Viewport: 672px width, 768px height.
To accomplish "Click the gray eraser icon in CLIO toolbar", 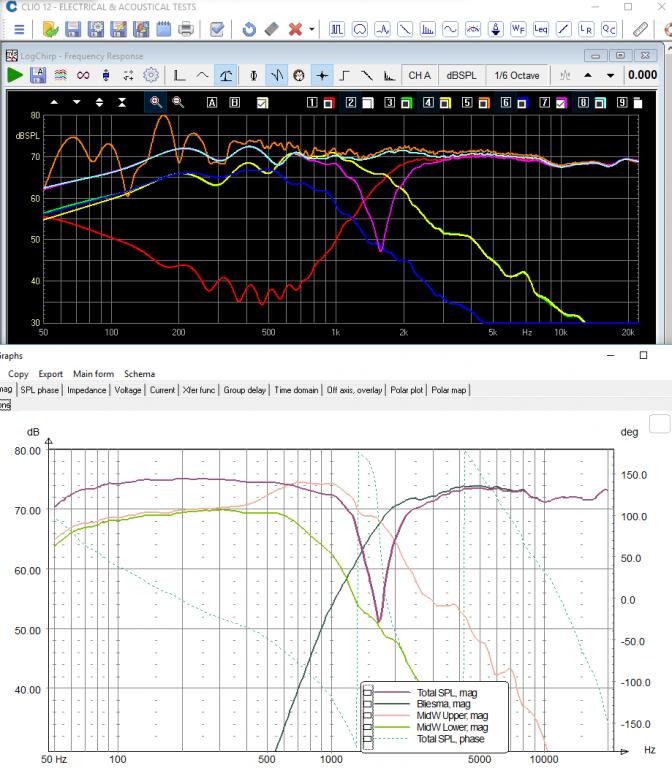I will point(272,29).
